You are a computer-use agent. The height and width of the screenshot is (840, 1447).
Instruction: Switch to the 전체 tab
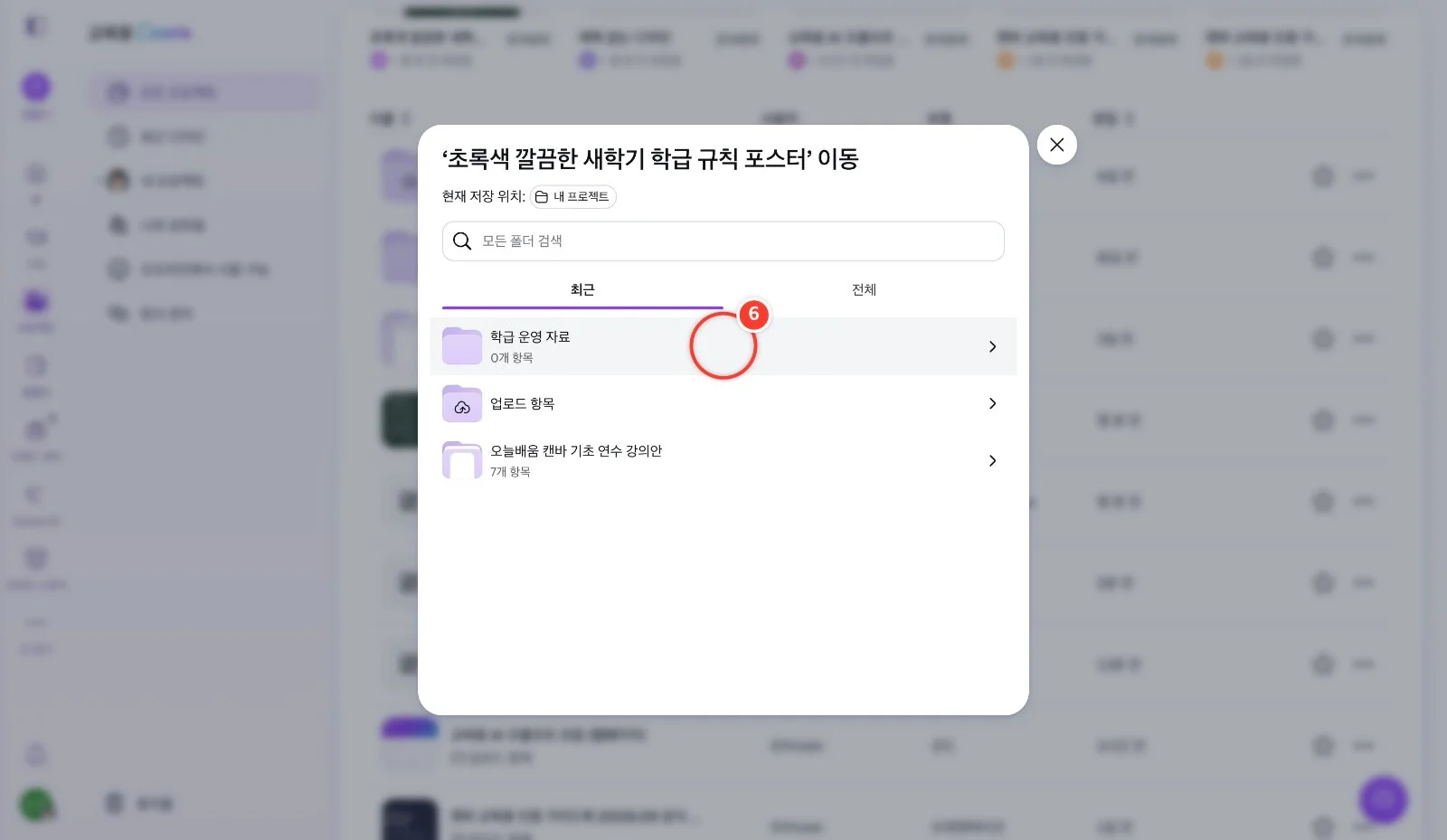point(864,289)
